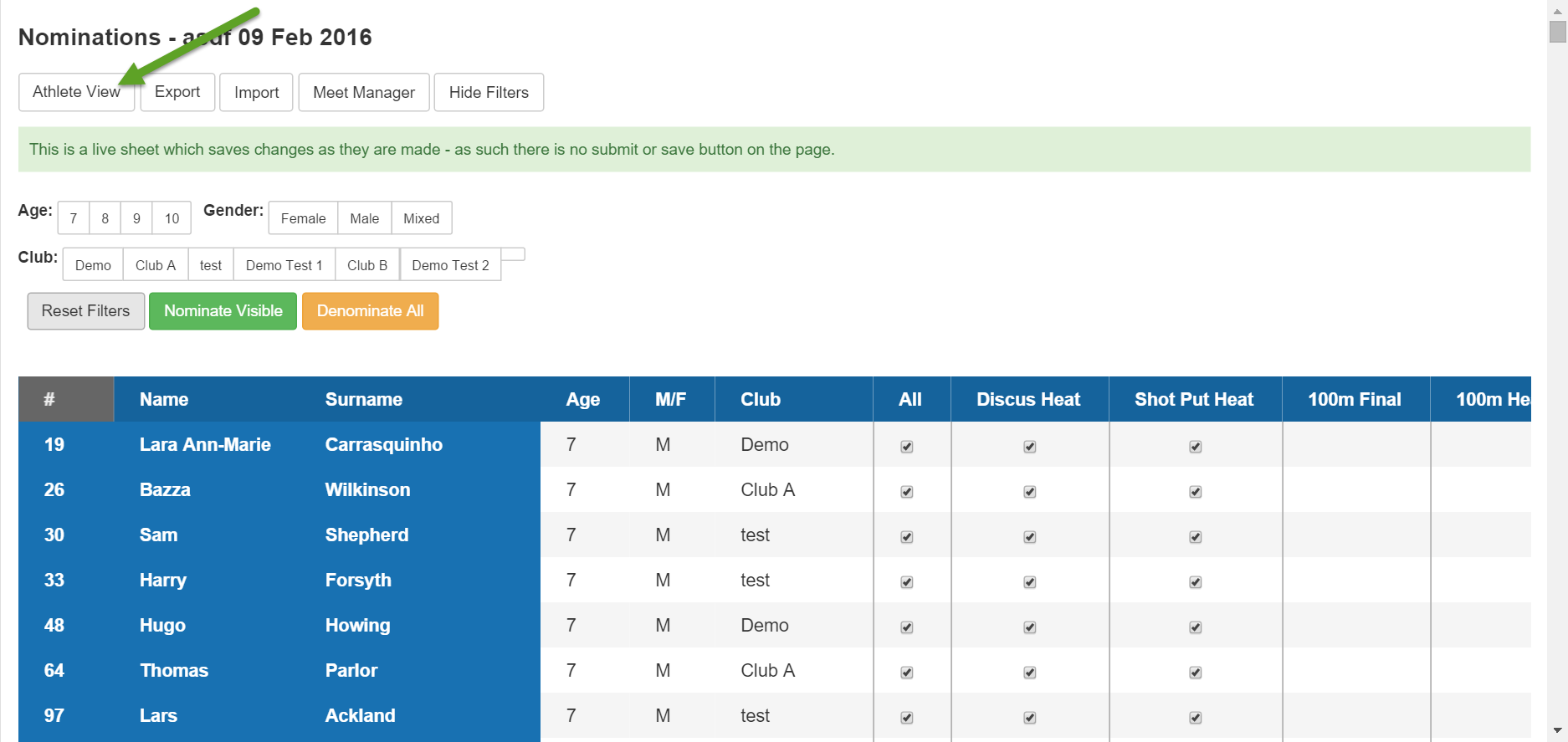The image size is (1568, 742).
Task: Click the Export button
Action: (177, 92)
